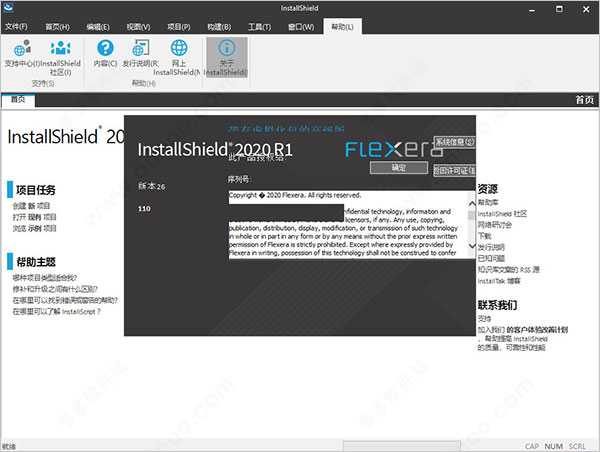Image resolution: width=600 pixels, height=452 pixels.
Task: Click first link under 资源 heading
Action: [x=488, y=202]
